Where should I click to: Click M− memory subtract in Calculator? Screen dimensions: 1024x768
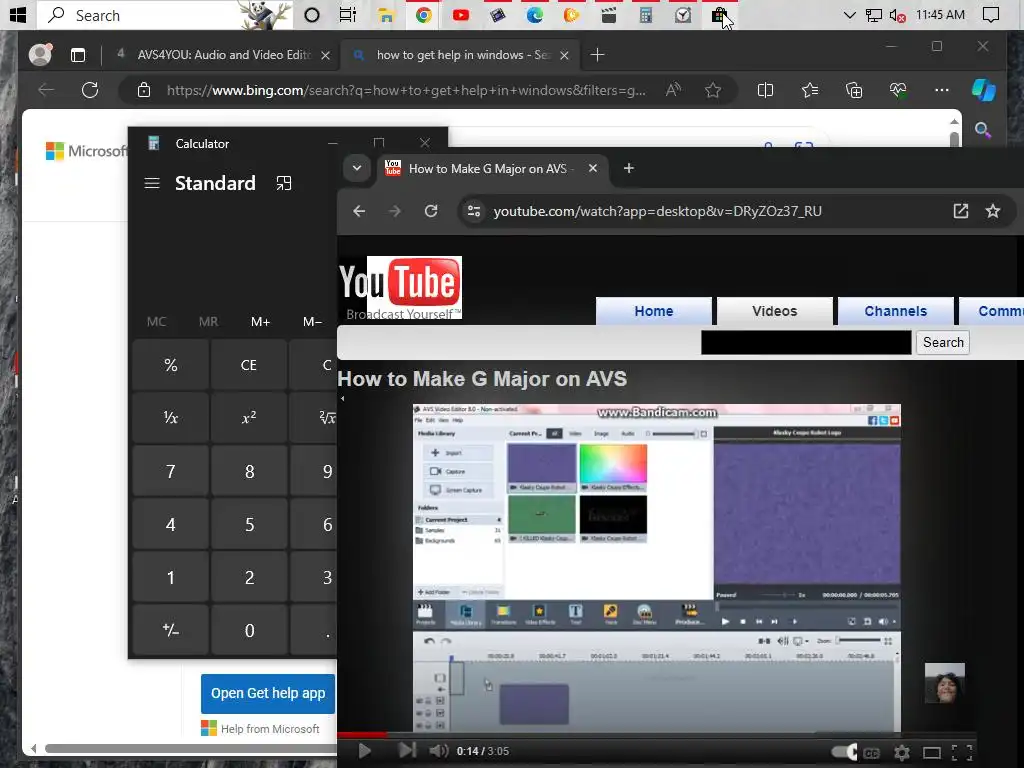click(312, 321)
